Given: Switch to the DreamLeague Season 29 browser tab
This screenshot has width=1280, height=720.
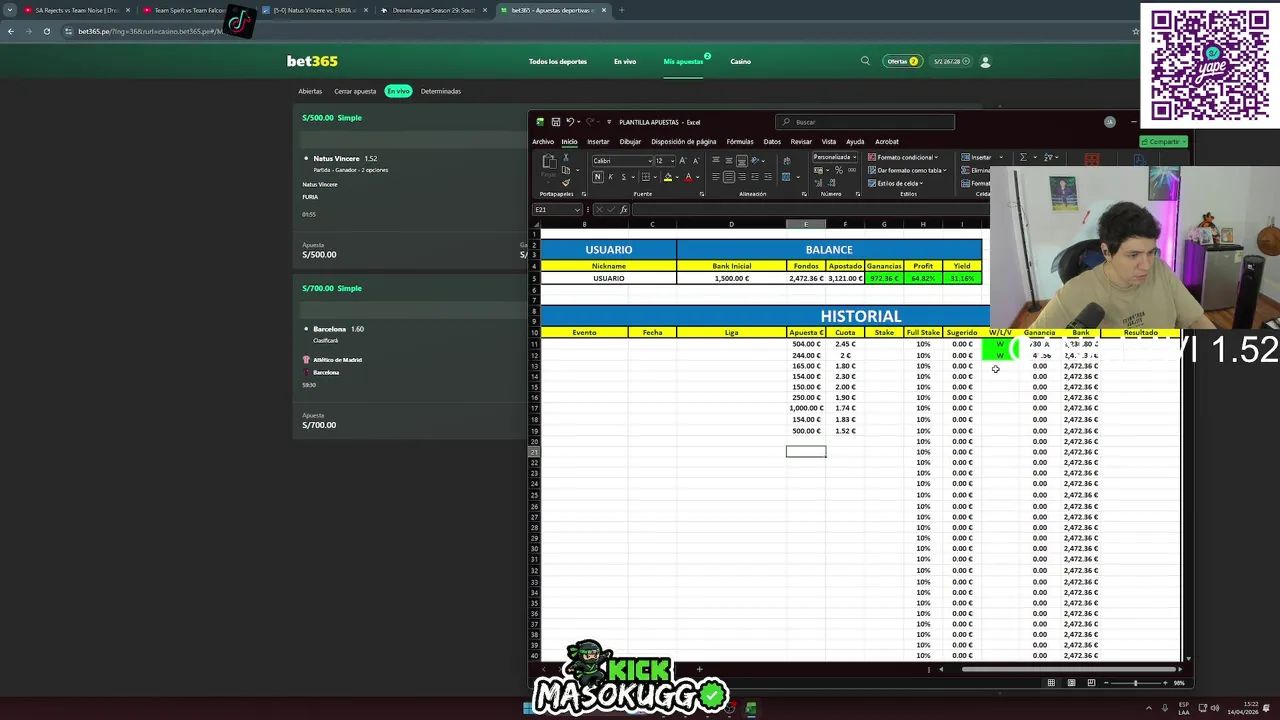Looking at the screenshot, I should point(433,10).
